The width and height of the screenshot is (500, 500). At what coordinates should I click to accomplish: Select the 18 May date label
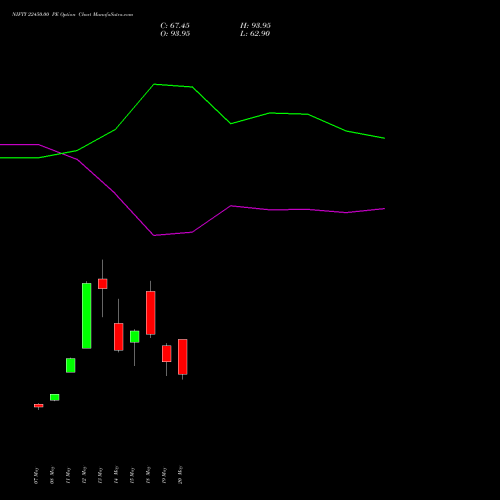click(x=148, y=475)
